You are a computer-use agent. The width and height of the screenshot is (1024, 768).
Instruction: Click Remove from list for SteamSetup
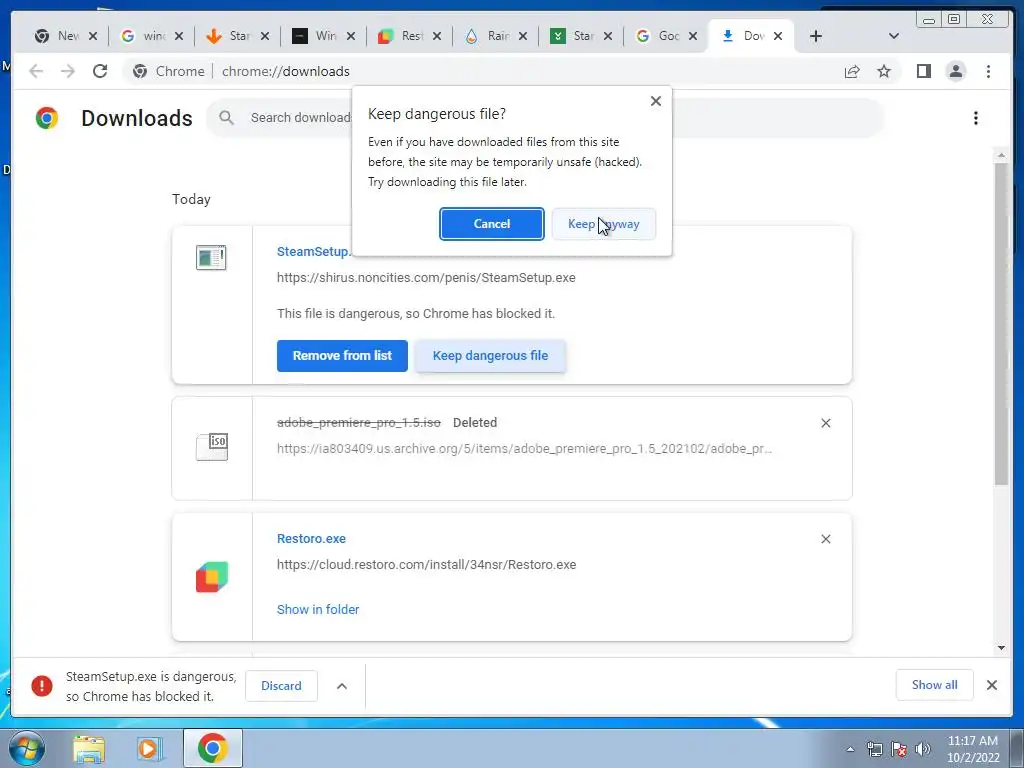(x=342, y=356)
